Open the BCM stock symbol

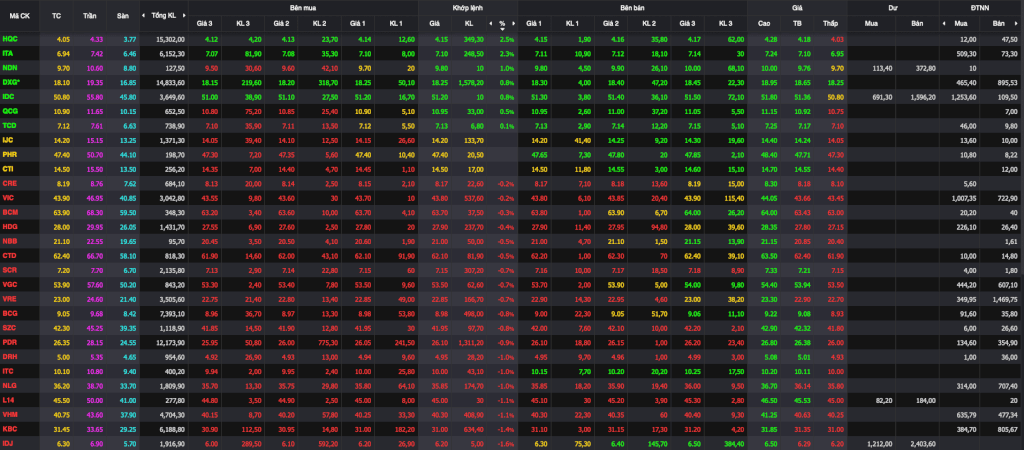point(10,212)
